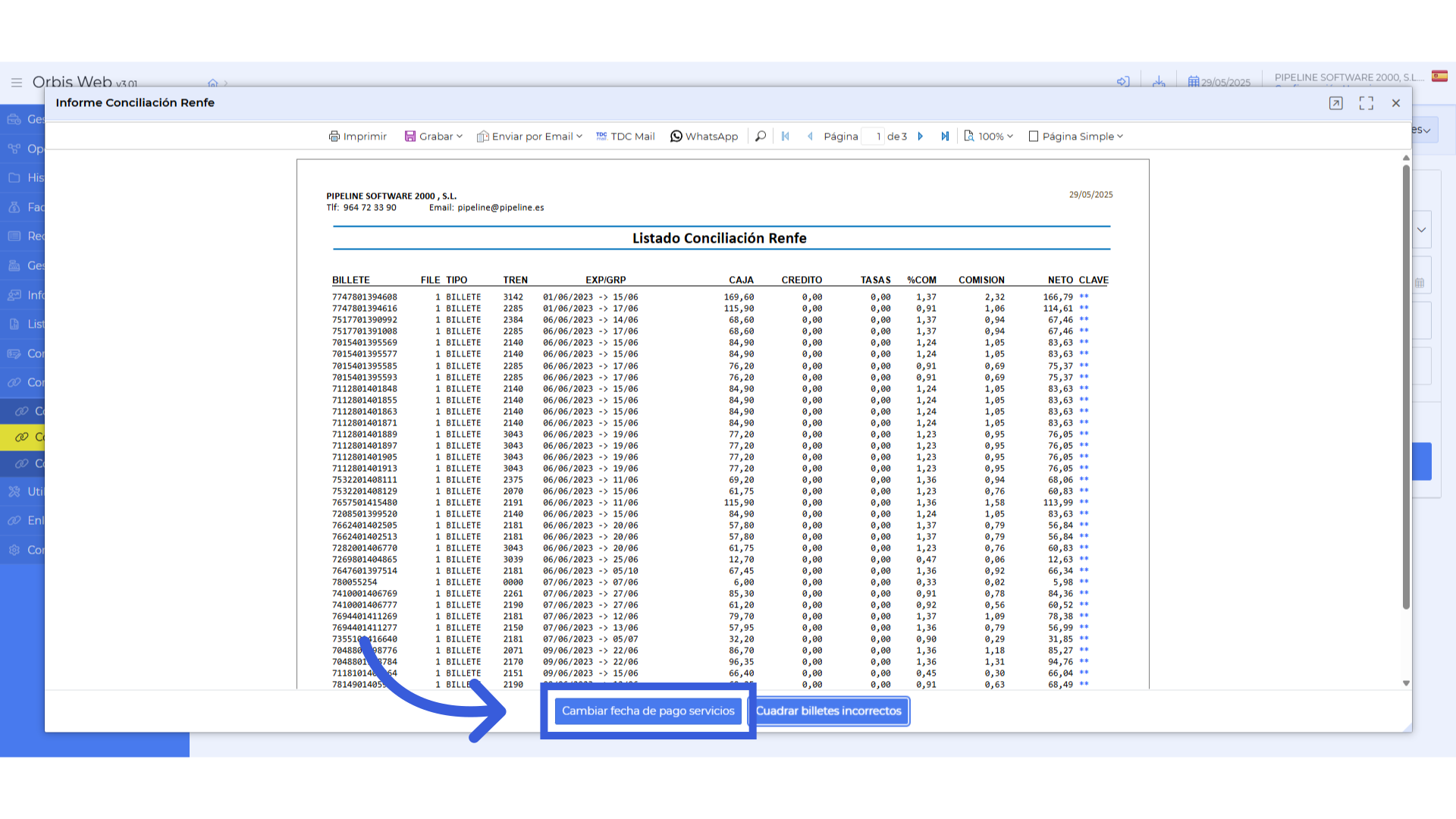Click the EXP/GRP column header

point(606,280)
